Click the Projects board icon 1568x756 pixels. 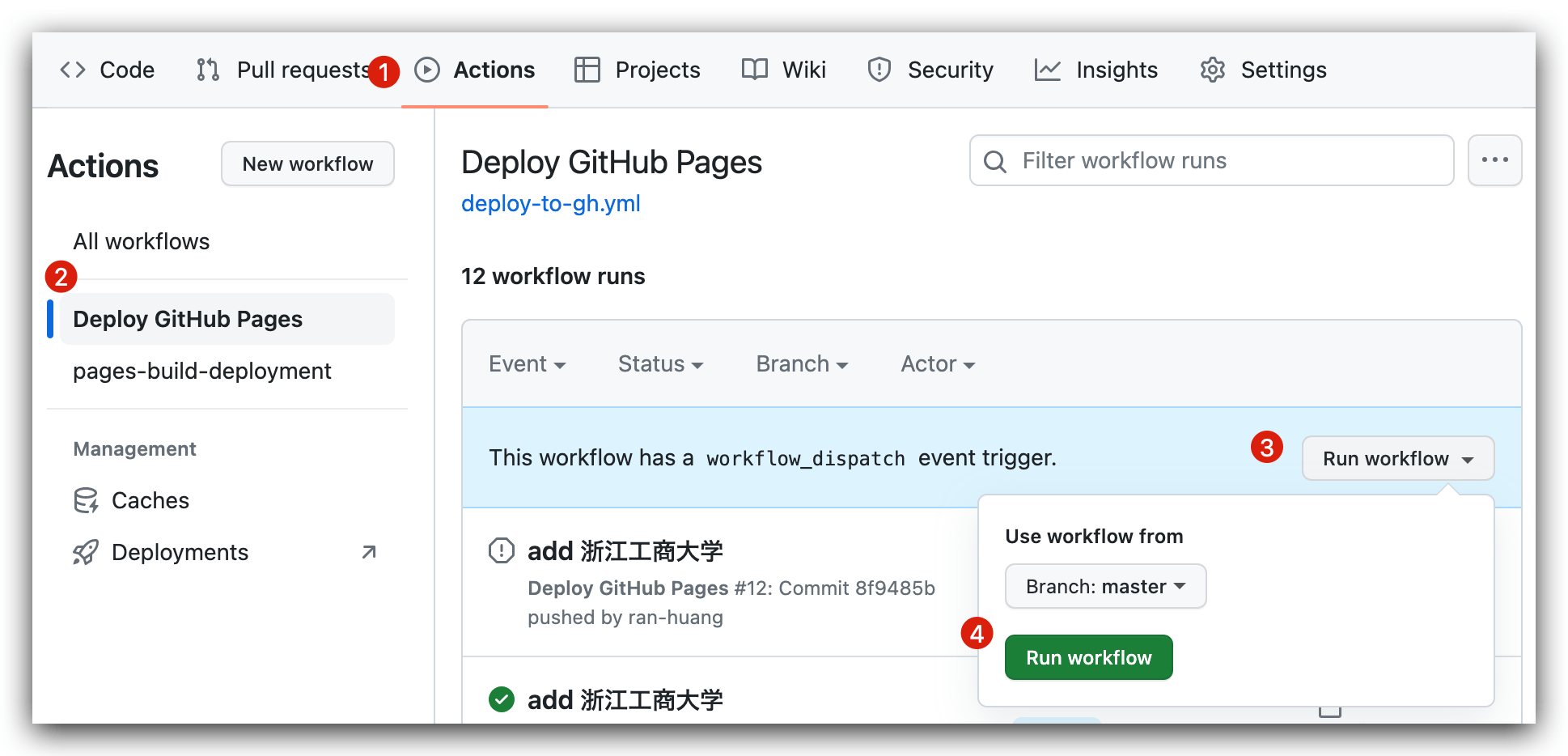pyautogui.click(x=586, y=70)
